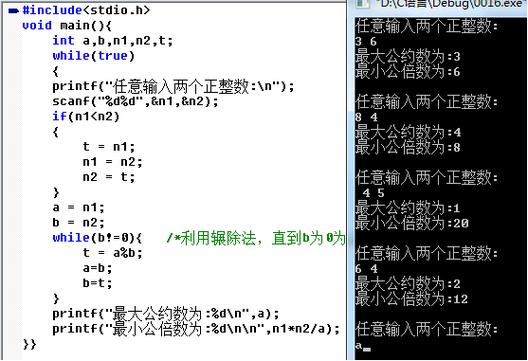Screen dimensions: 528x361
Task: Click the console title 'D:\C语言\Debug\0016.exe'
Action: coord(451,4)
